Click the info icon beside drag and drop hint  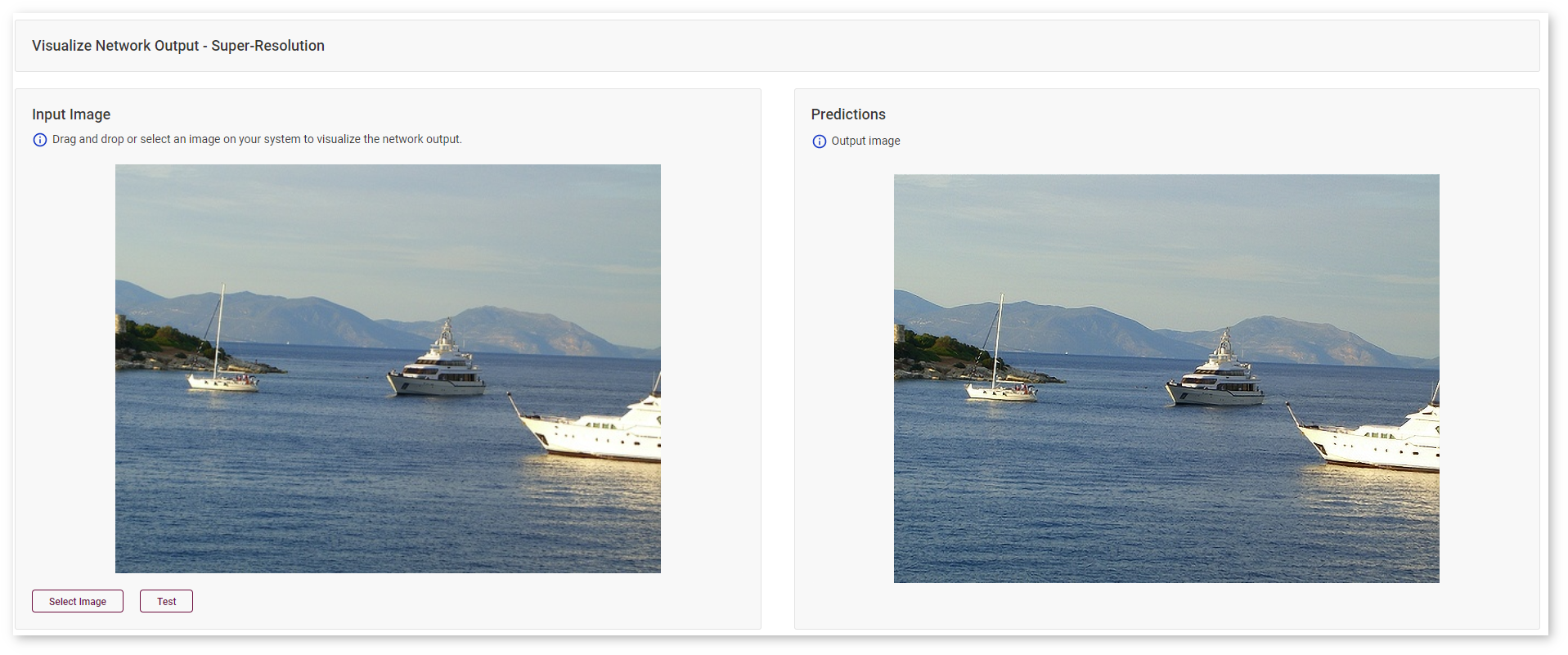[x=39, y=140]
